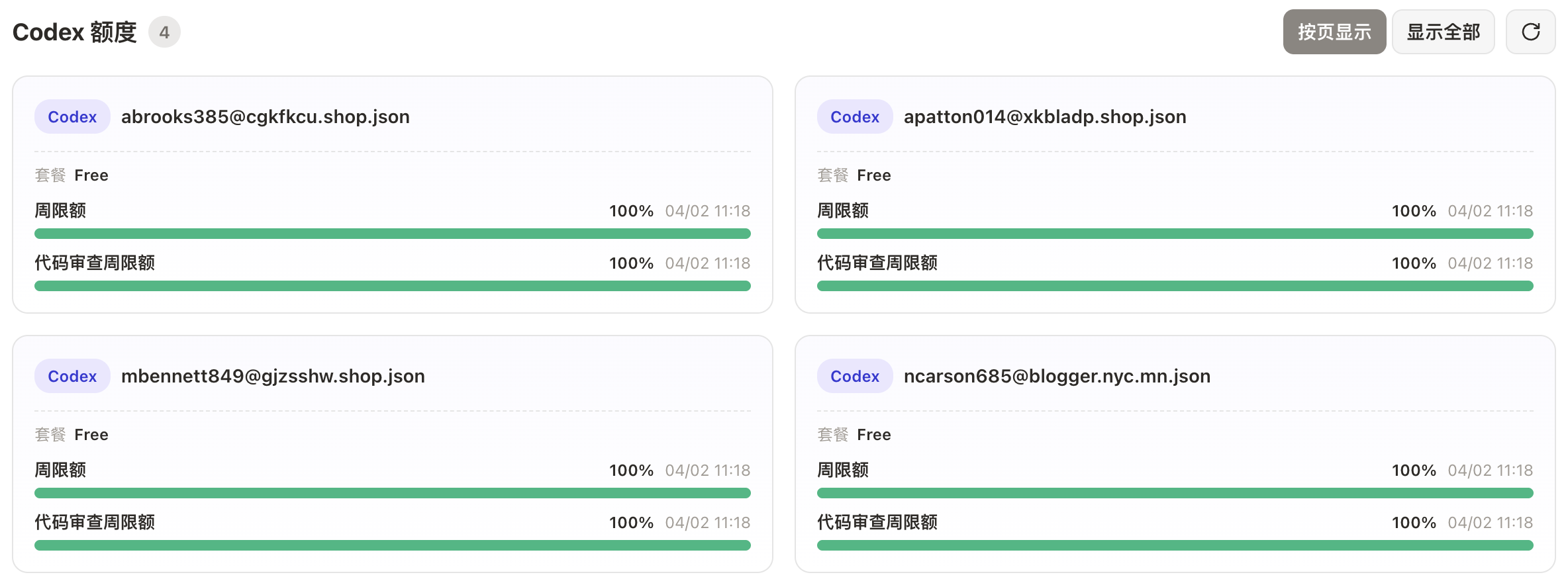
Task: Click 周限额 label in abrooks385 card
Action: coord(60,210)
